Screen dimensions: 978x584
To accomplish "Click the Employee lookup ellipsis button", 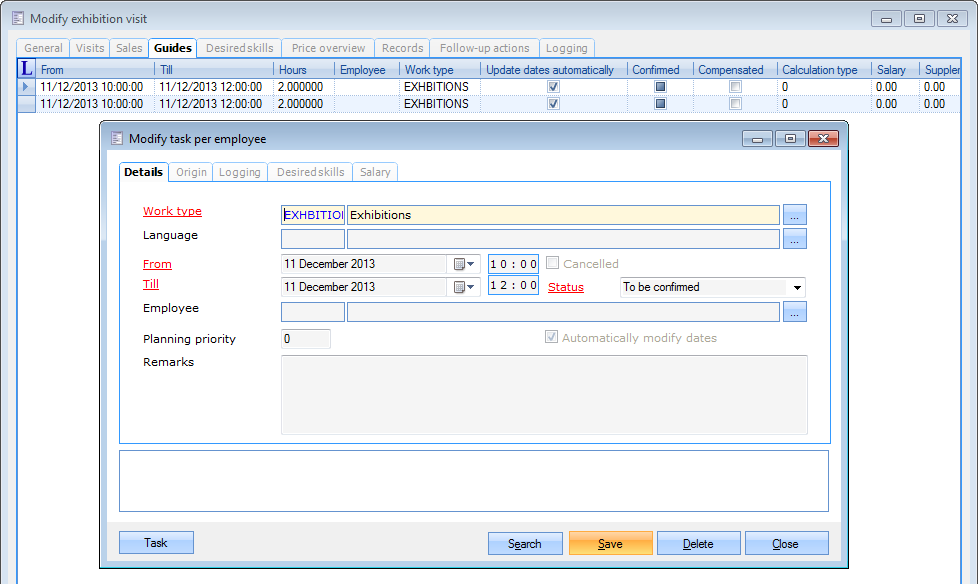I will [x=794, y=312].
